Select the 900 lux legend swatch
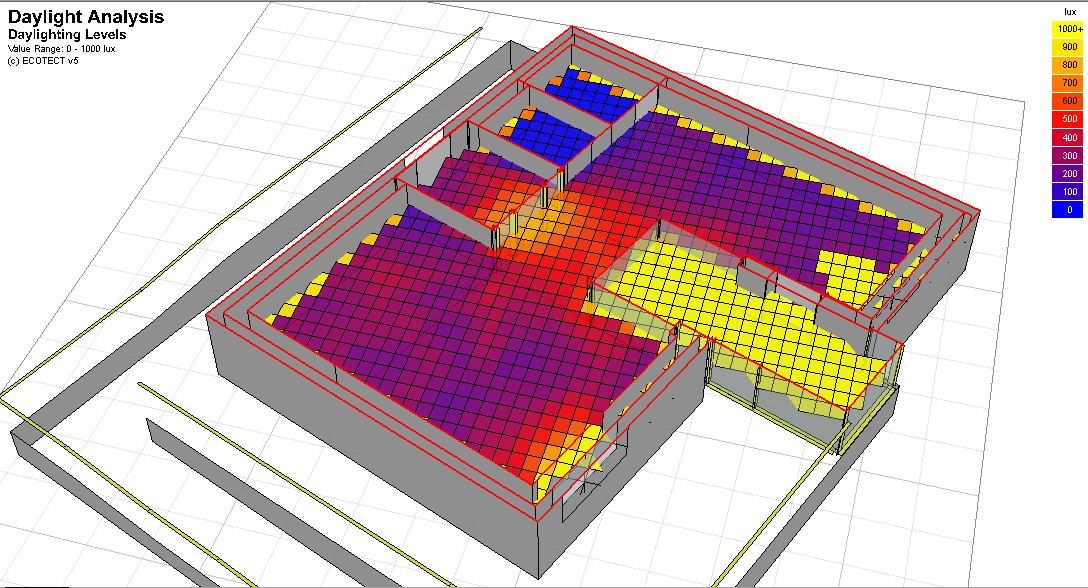 pyautogui.click(x=1069, y=47)
